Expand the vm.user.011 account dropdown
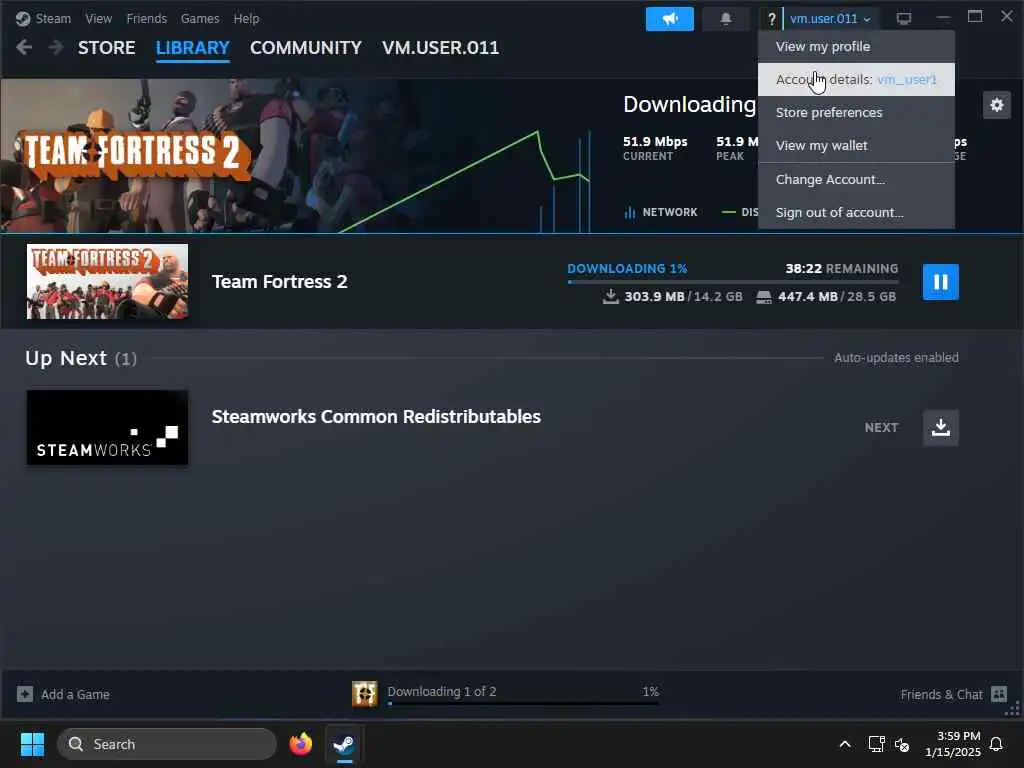The height and width of the screenshot is (768, 1024). (x=830, y=19)
